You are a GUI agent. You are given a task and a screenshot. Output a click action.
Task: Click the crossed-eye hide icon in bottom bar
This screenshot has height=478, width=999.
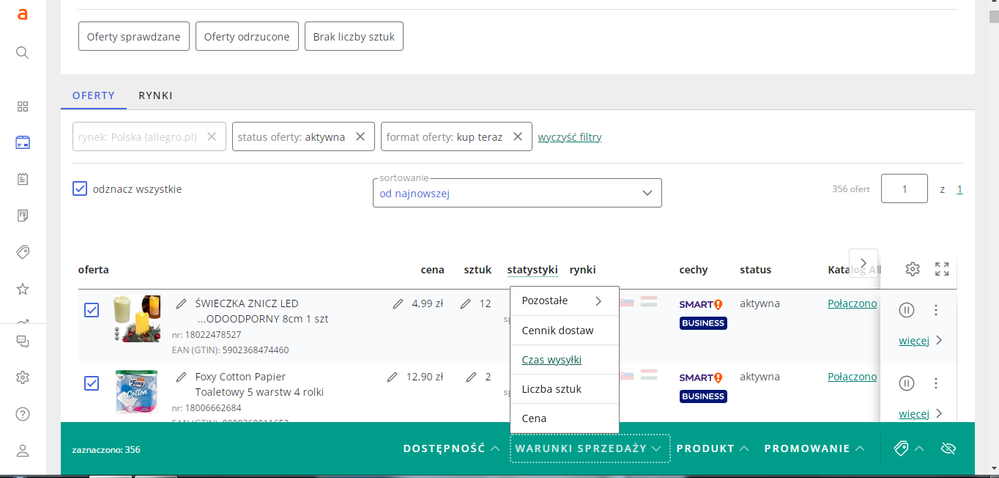pos(948,449)
